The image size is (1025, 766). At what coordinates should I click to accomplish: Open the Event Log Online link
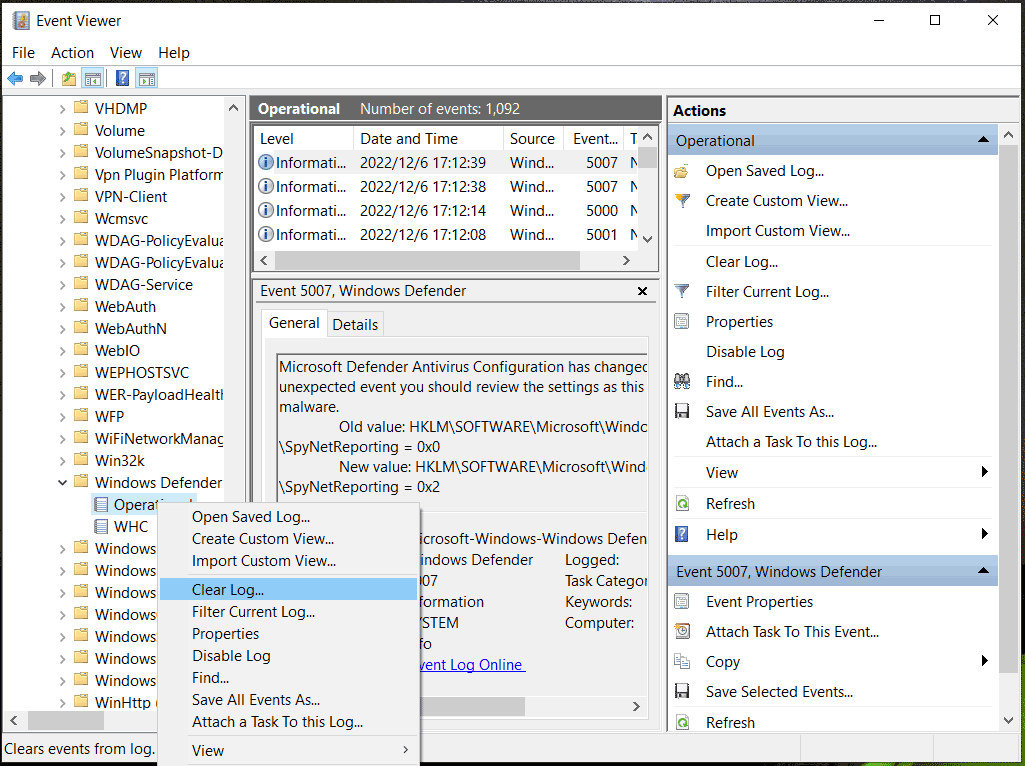click(x=471, y=665)
